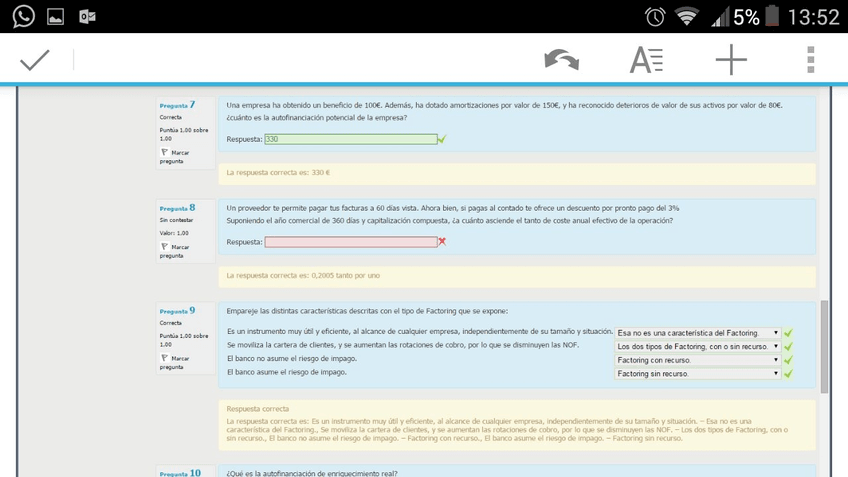Open 'Factoring sin recurso.' dropdown
This screenshot has width=848, height=477.
pyautogui.click(x=698, y=373)
